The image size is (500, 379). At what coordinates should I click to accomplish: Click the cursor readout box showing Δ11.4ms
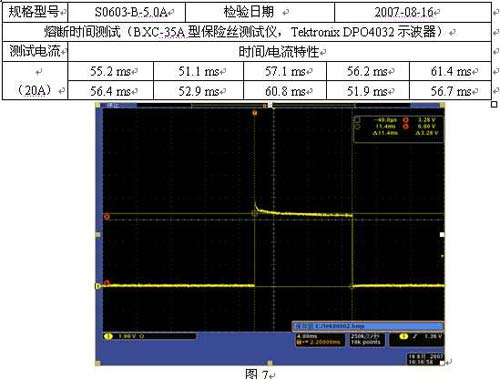pyautogui.click(x=398, y=129)
